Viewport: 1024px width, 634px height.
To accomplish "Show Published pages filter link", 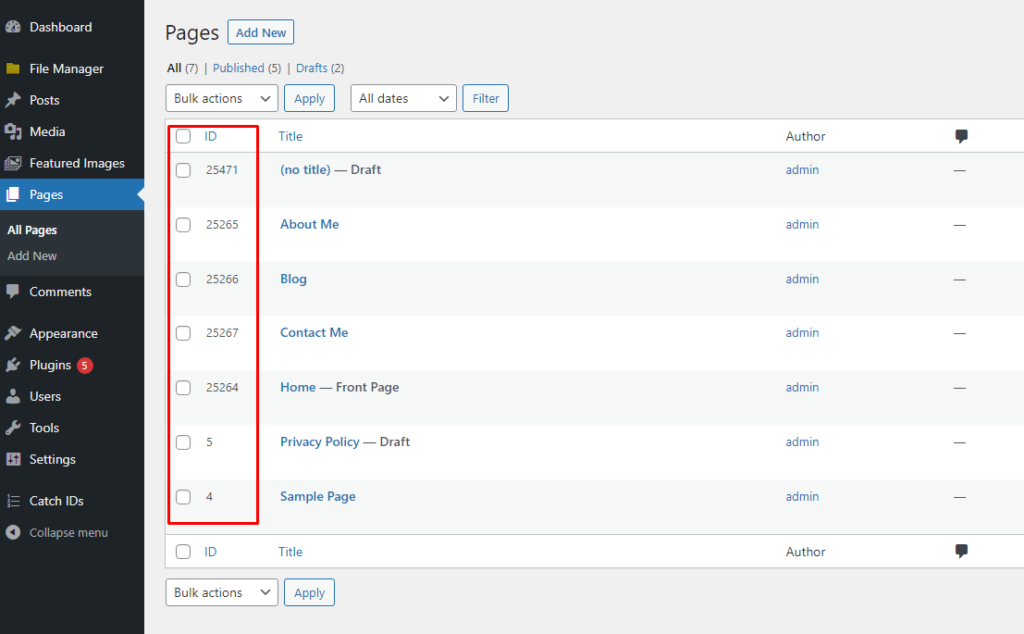I will click(238, 68).
